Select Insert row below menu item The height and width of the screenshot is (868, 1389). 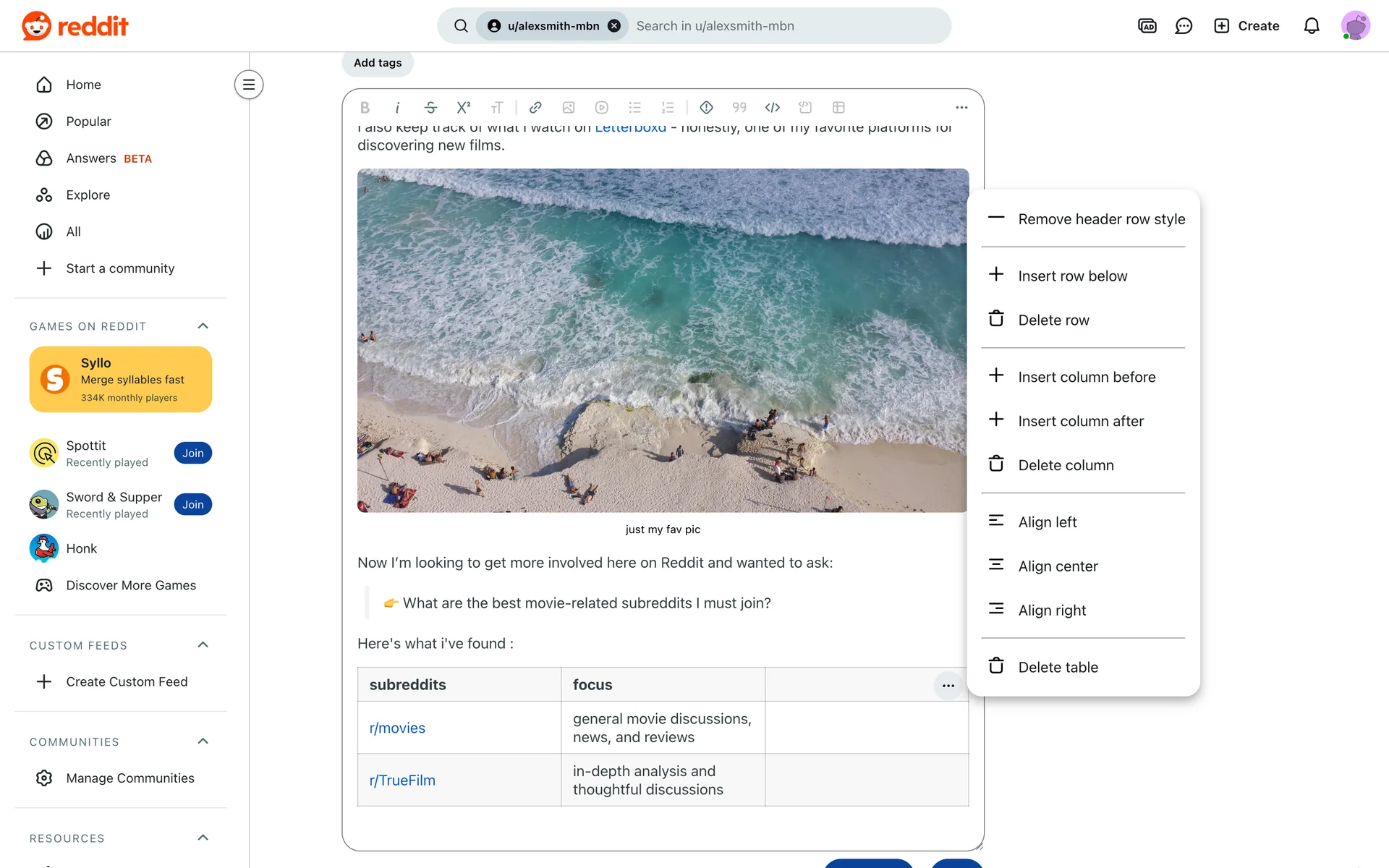click(x=1072, y=276)
